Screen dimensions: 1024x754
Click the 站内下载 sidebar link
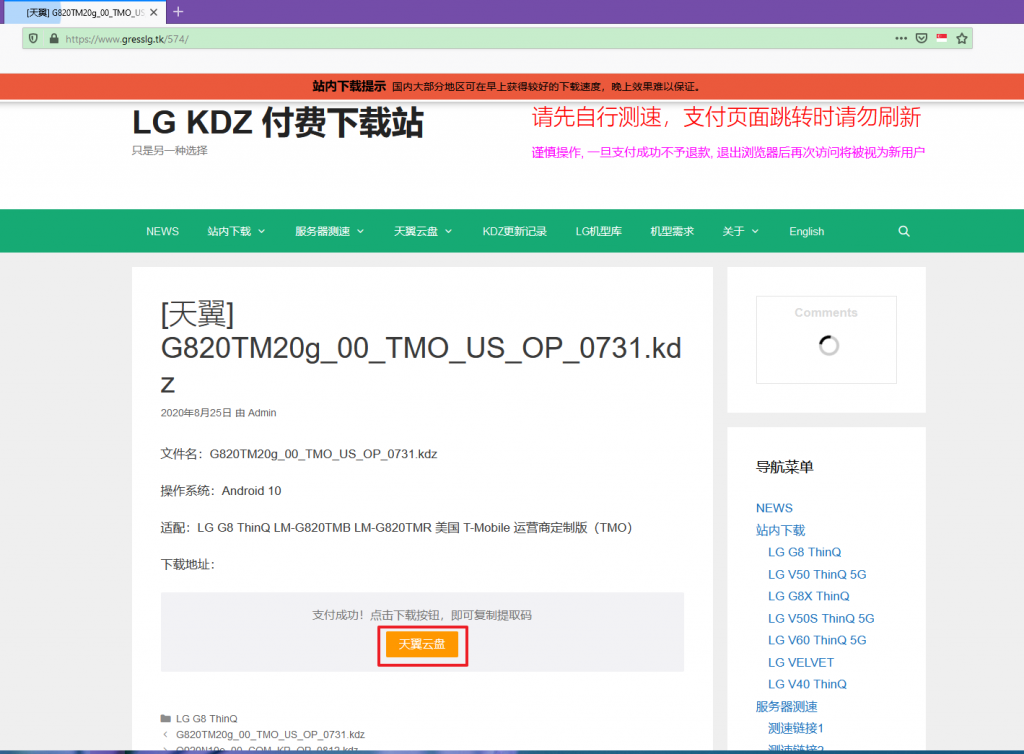[780, 530]
